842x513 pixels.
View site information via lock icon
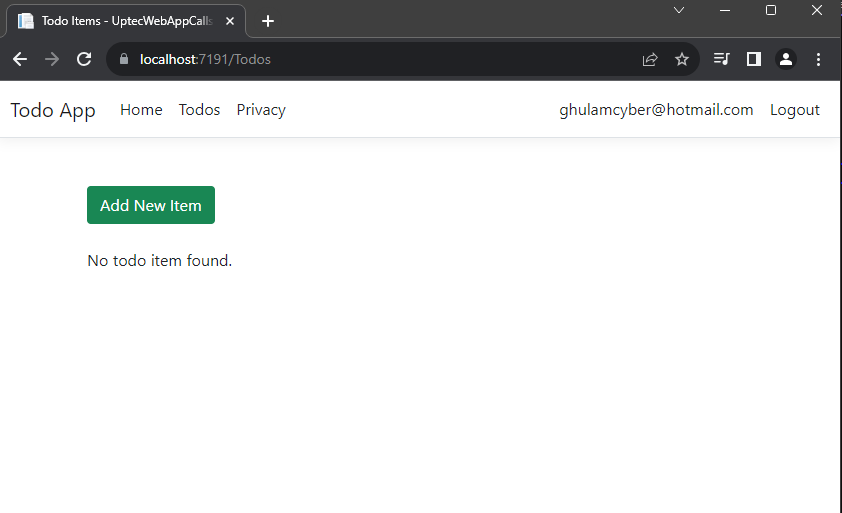[x=125, y=59]
